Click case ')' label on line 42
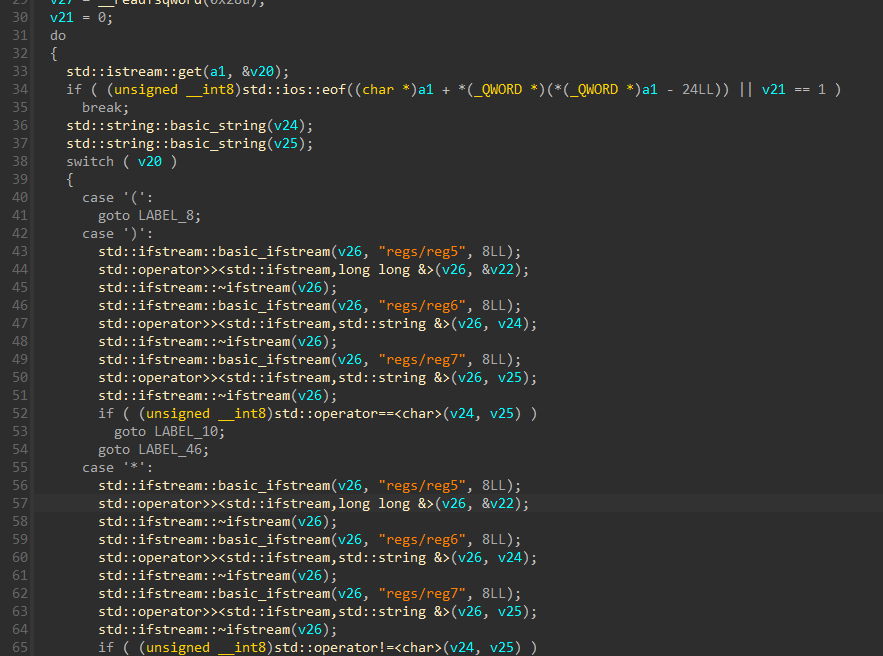 (118, 234)
